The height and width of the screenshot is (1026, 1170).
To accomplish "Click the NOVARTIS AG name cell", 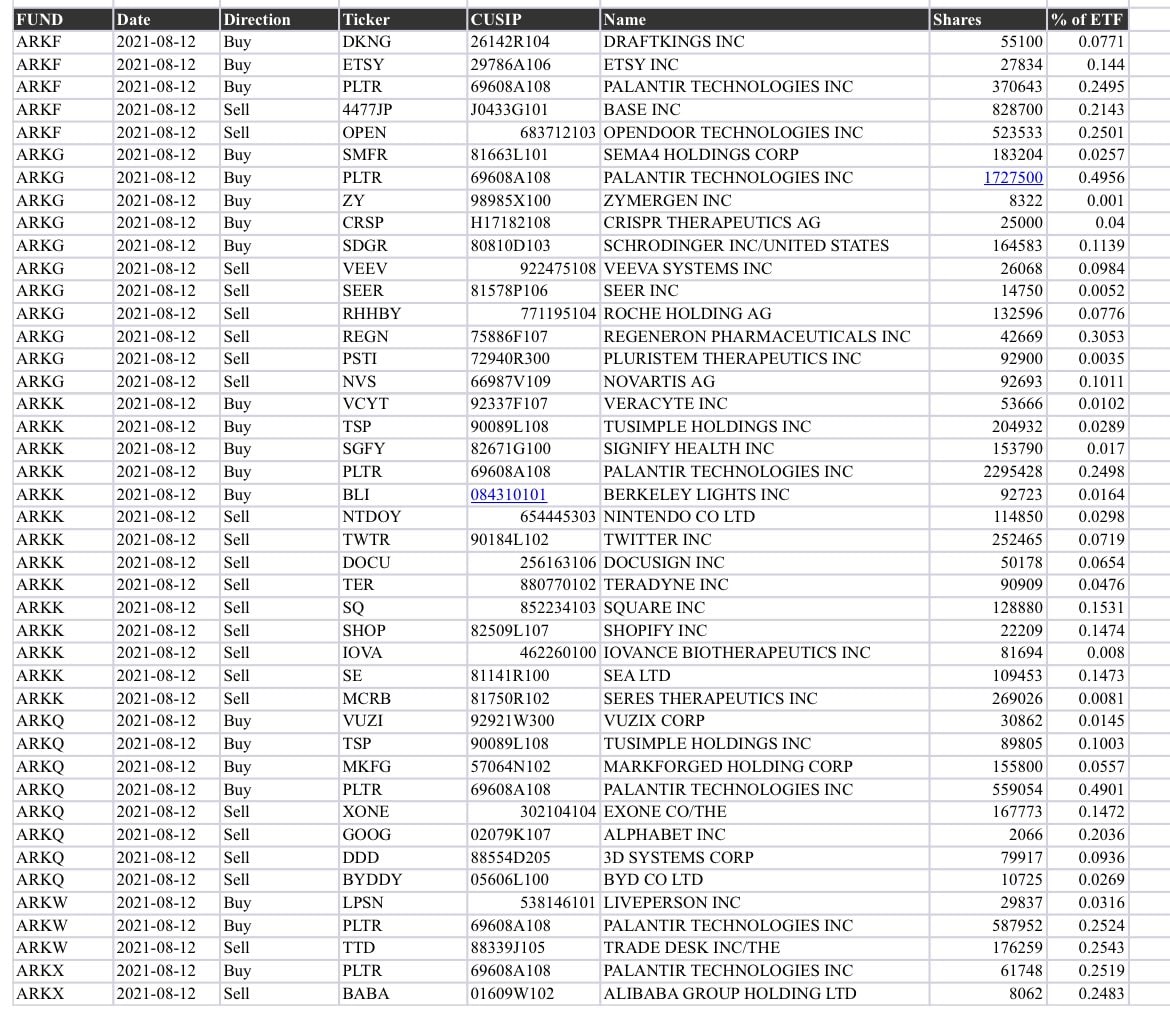I will (765, 381).
